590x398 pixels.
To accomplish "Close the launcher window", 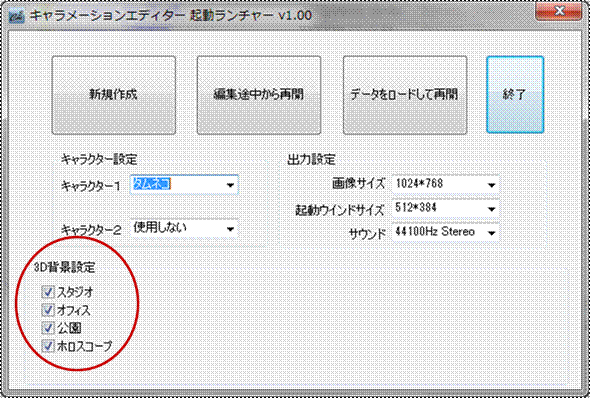I will 559,11.
